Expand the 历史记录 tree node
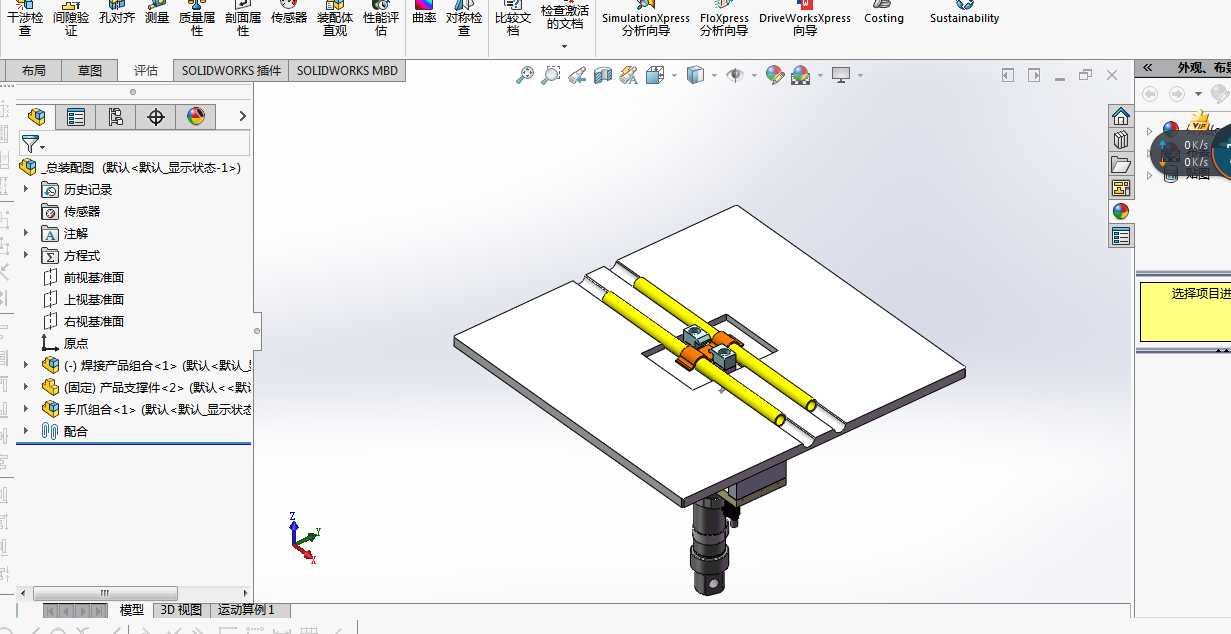This screenshot has width=1231, height=634. (x=26, y=189)
